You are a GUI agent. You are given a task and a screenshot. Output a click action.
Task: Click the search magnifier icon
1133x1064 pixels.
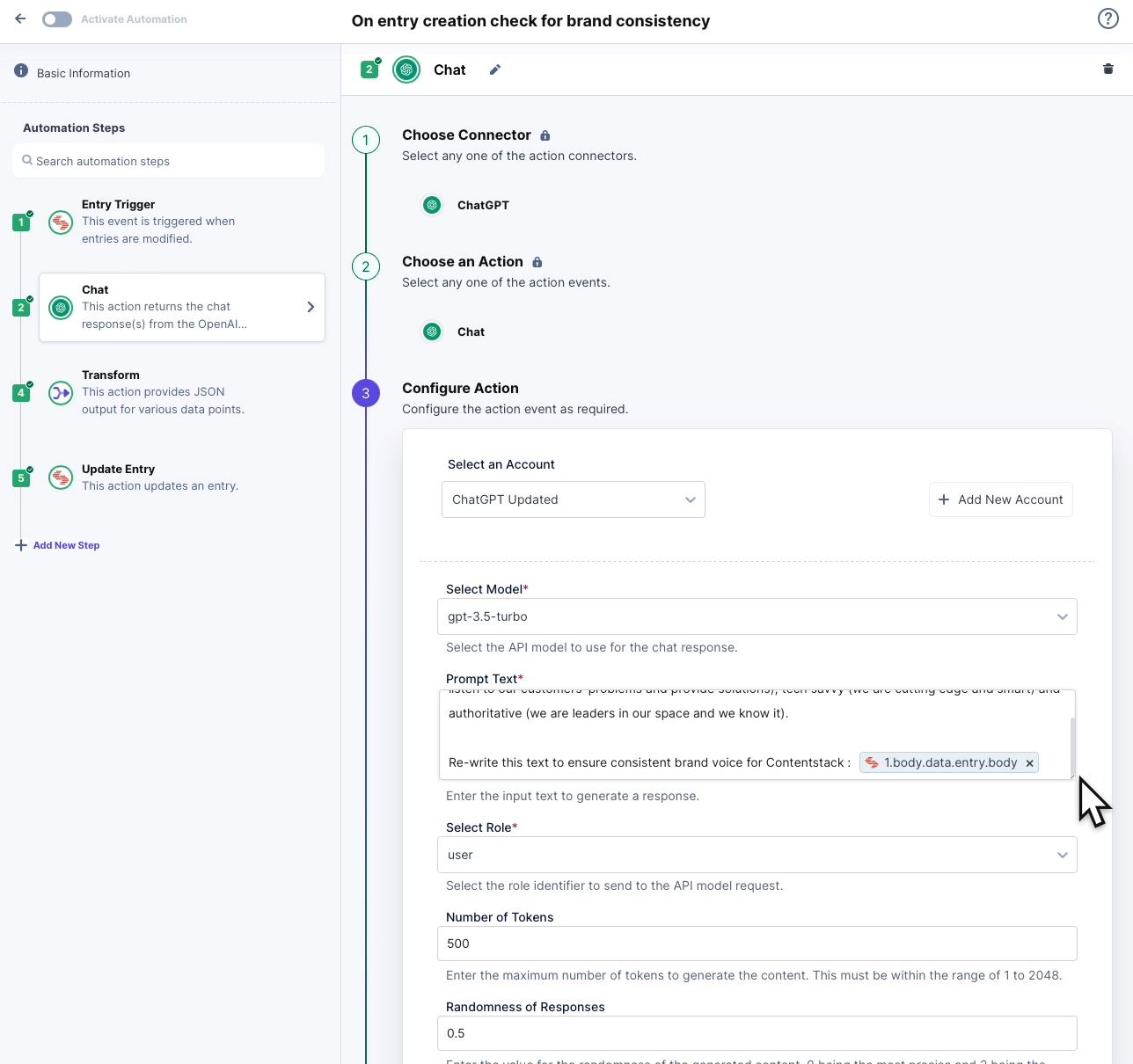tap(27, 161)
